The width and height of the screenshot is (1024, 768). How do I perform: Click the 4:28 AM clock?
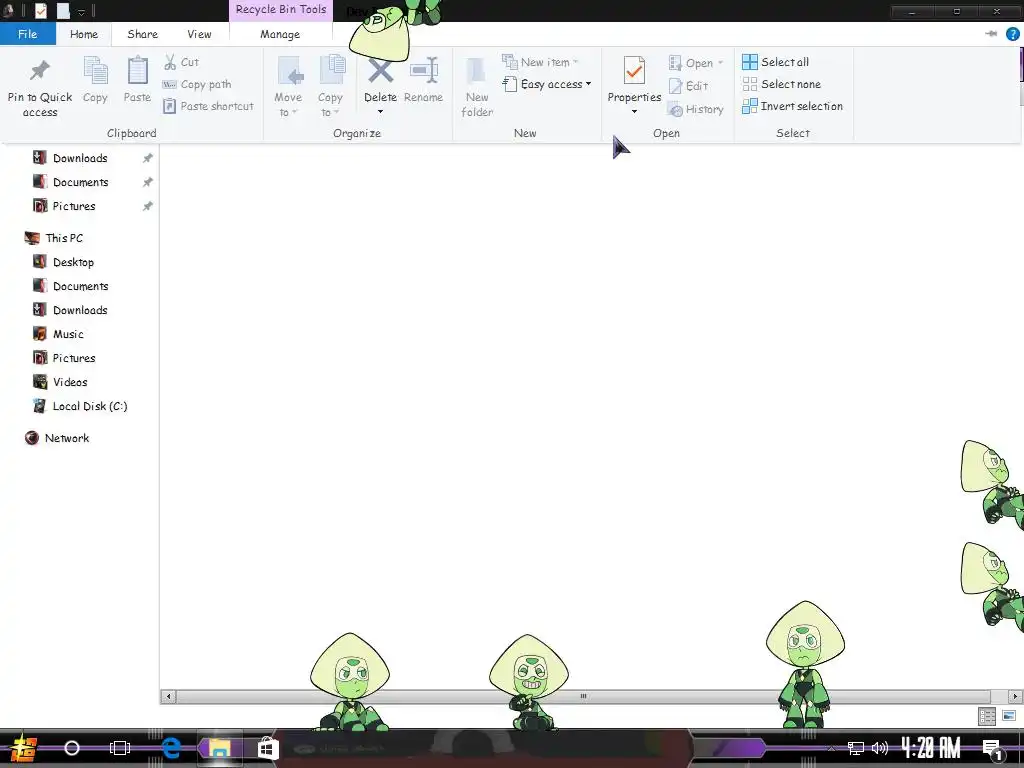[x=931, y=748]
